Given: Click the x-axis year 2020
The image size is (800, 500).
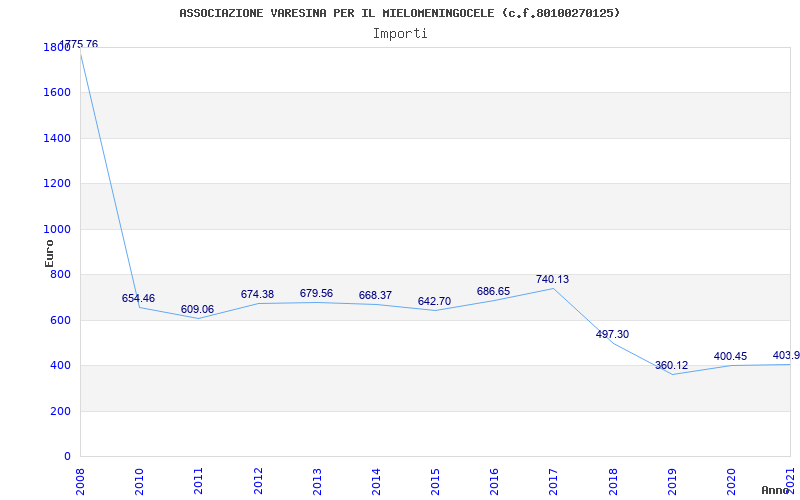Looking at the screenshot, I should pyautogui.click(x=731, y=482).
